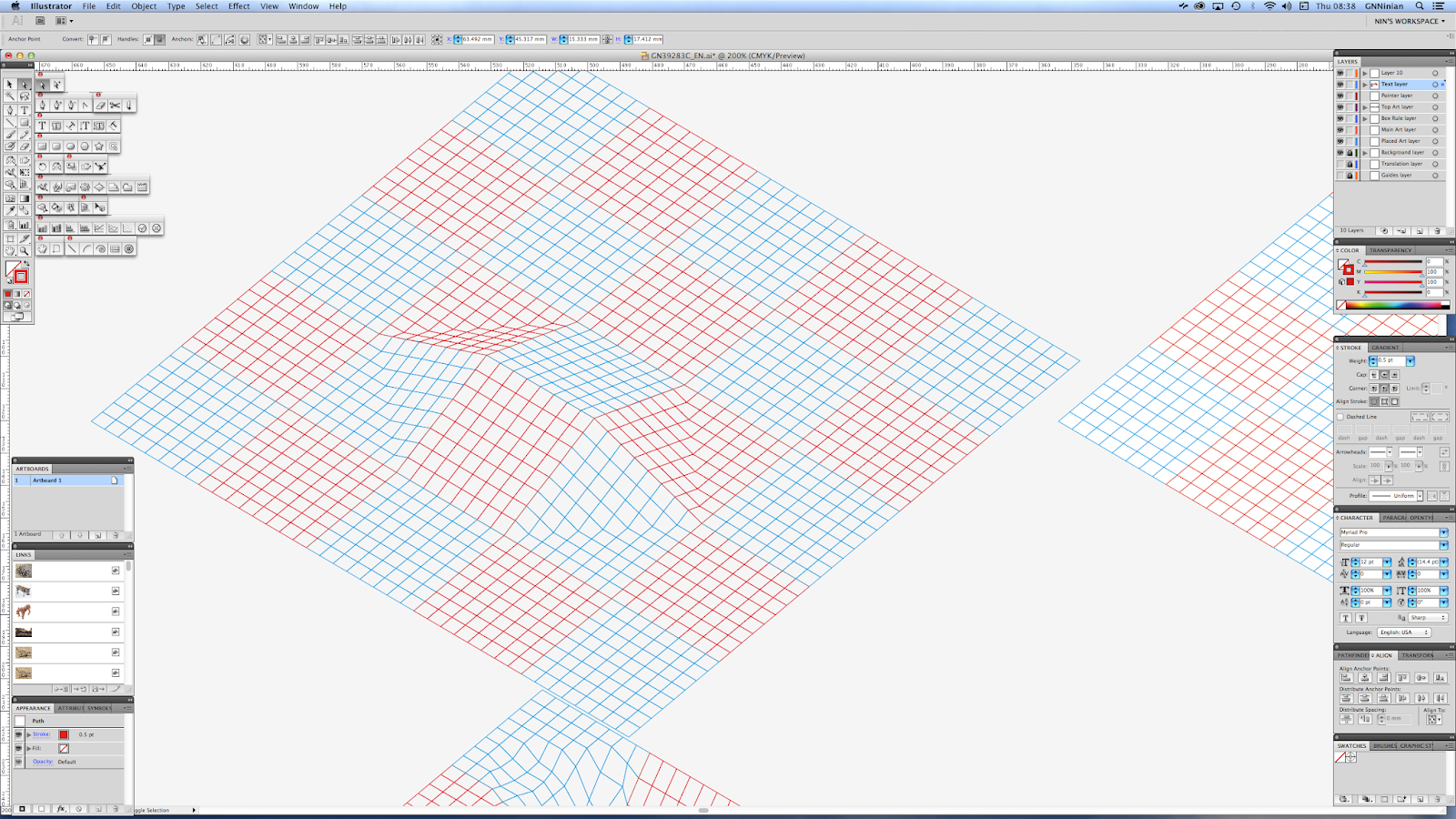Select the Magic Wand tool
This screenshot has width=1456, height=819.
pos(10,96)
